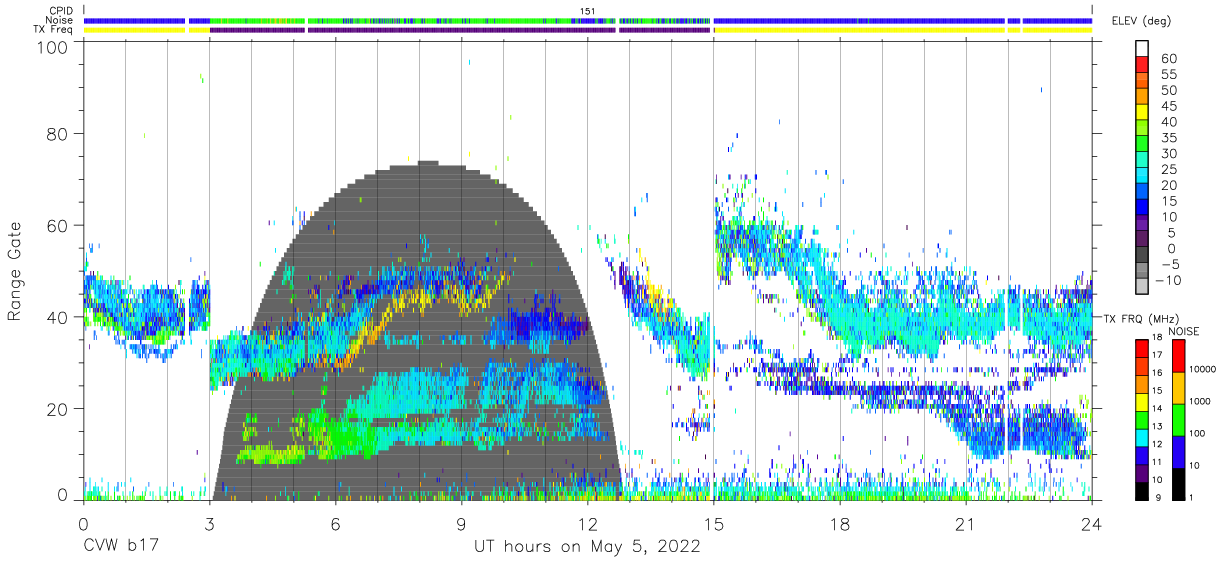Click the 15 UT hour tick label
Screen dimensions: 1228x567
pyautogui.click(x=714, y=525)
